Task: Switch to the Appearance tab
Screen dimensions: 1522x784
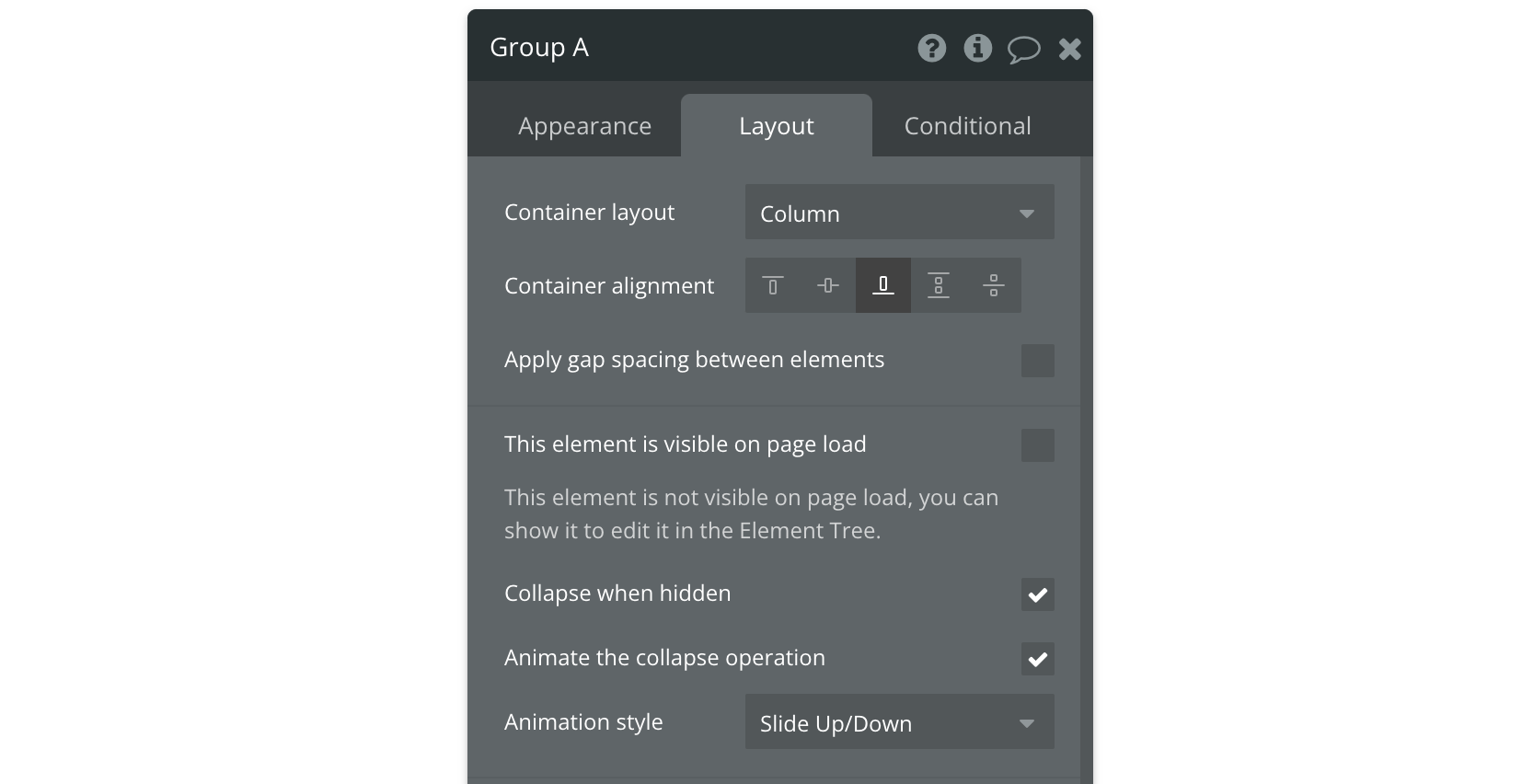Action: coord(584,126)
